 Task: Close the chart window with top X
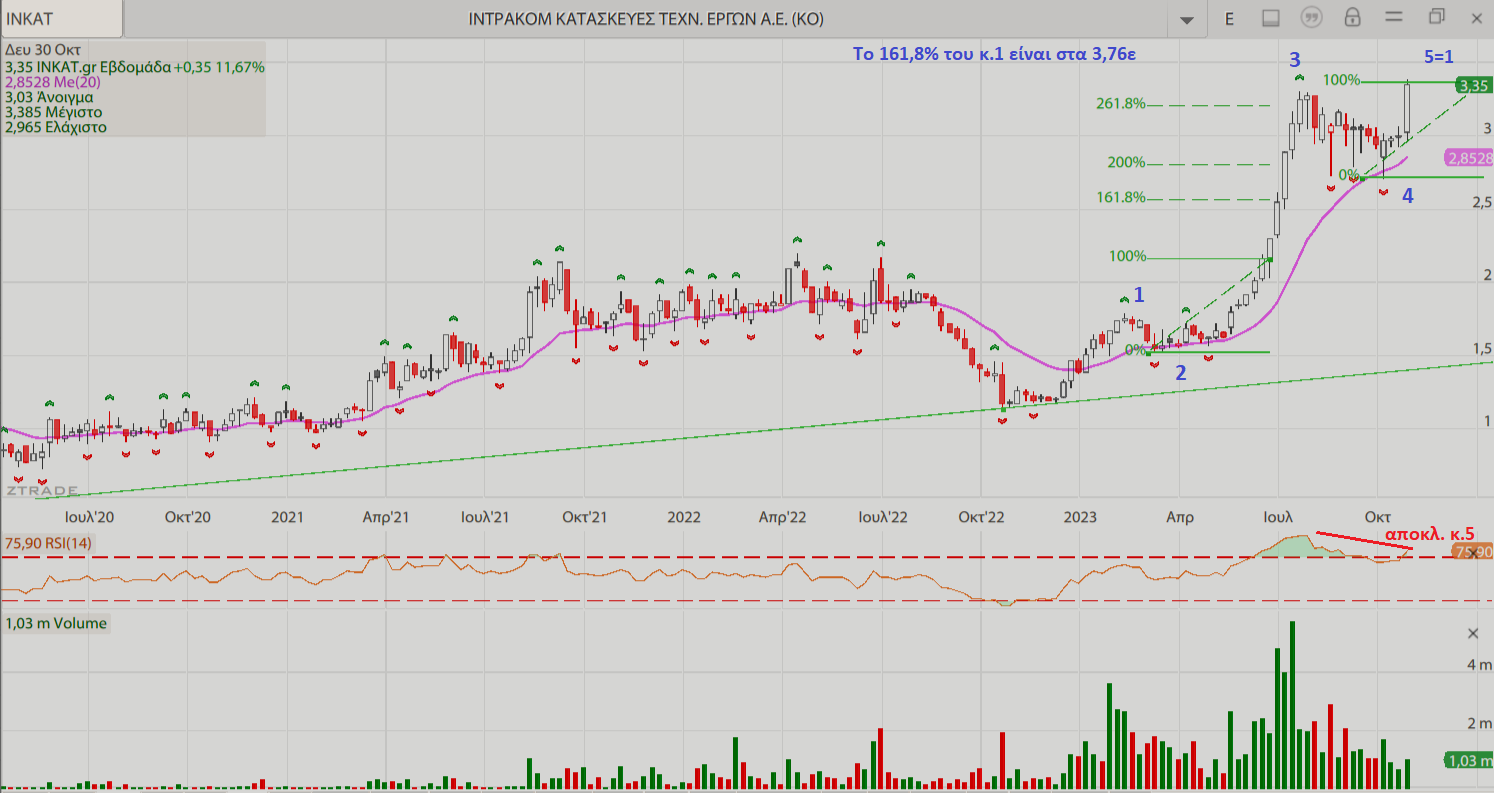(1478, 17)
